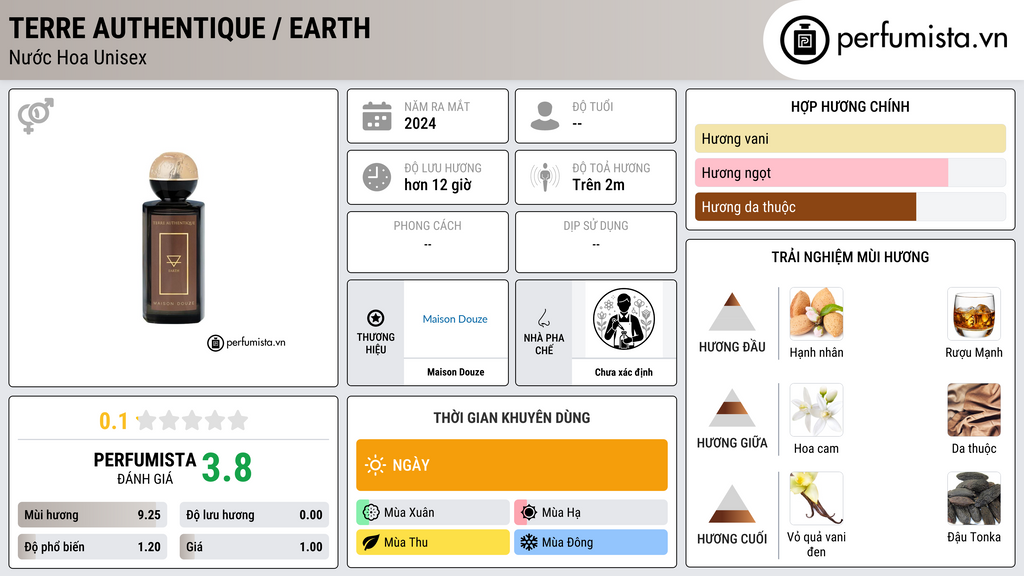Click the Độ lưu hương 0.00 score bar
The width and height of the screenshot is (1024, 576).
(x=254, y=515)
